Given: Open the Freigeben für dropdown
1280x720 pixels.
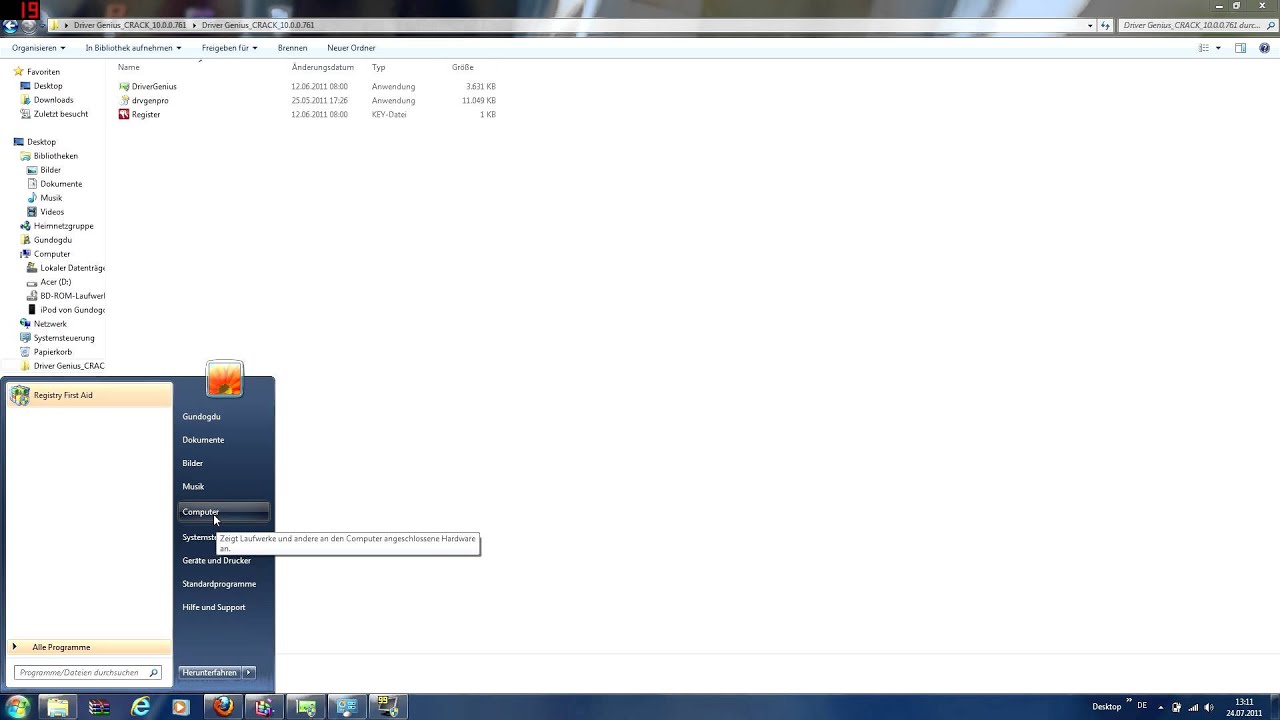Looking at the screenshot, I should tap(229, 48).
